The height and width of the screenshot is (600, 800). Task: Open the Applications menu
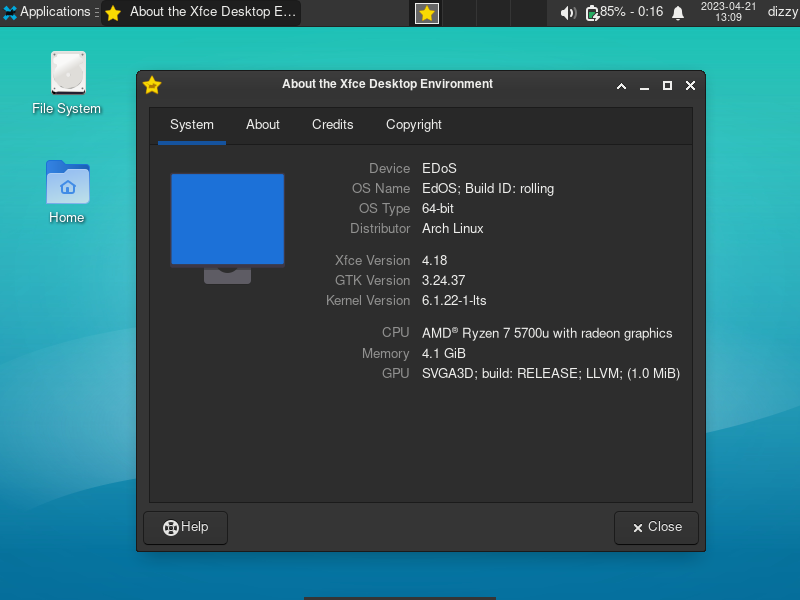(46, 12)
